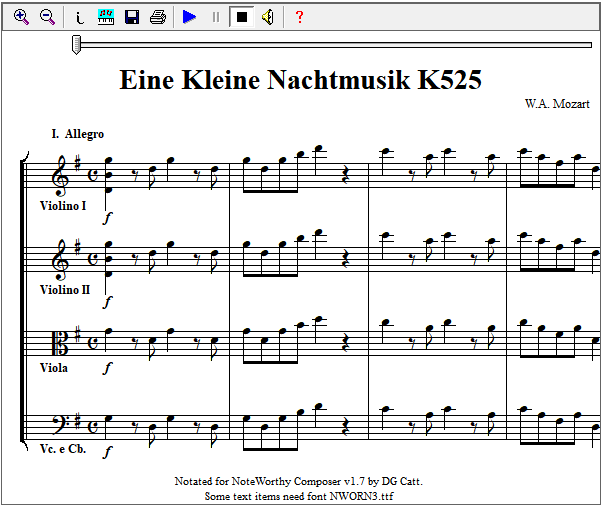Click the composer name 'W.A. Mozart'

[x=557, y=104]
